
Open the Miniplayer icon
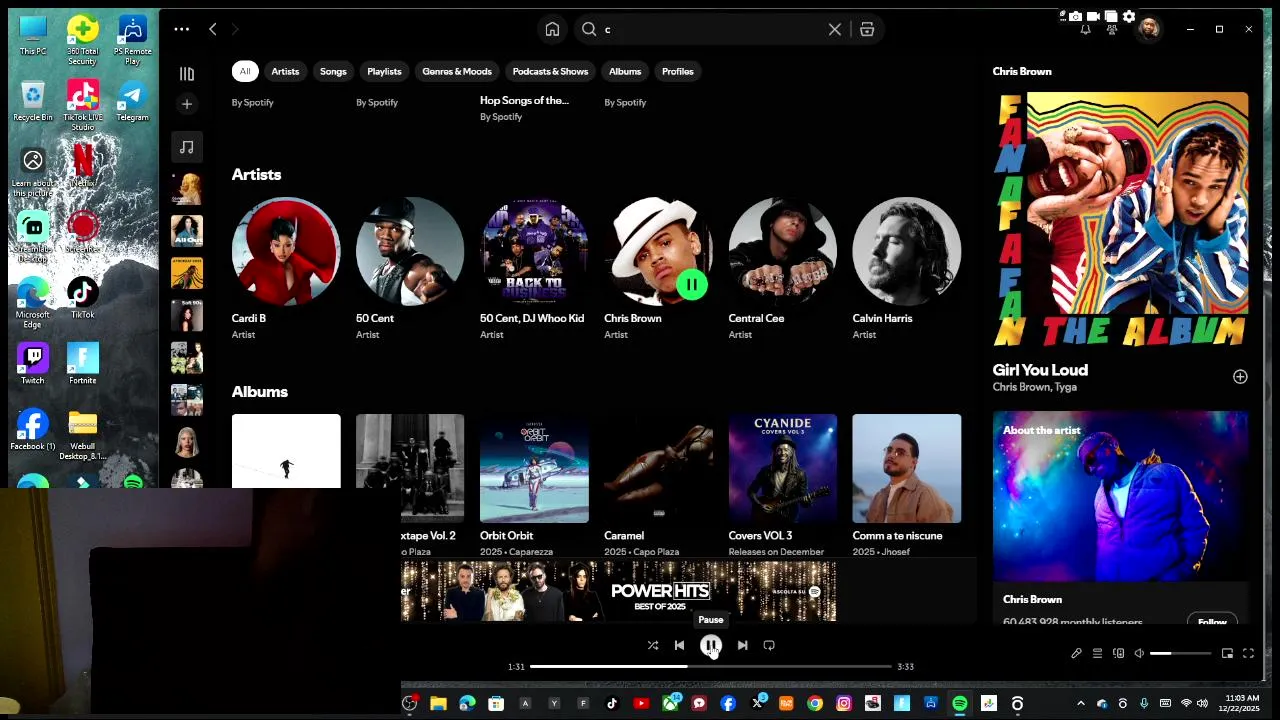(x=1227, y=653)
